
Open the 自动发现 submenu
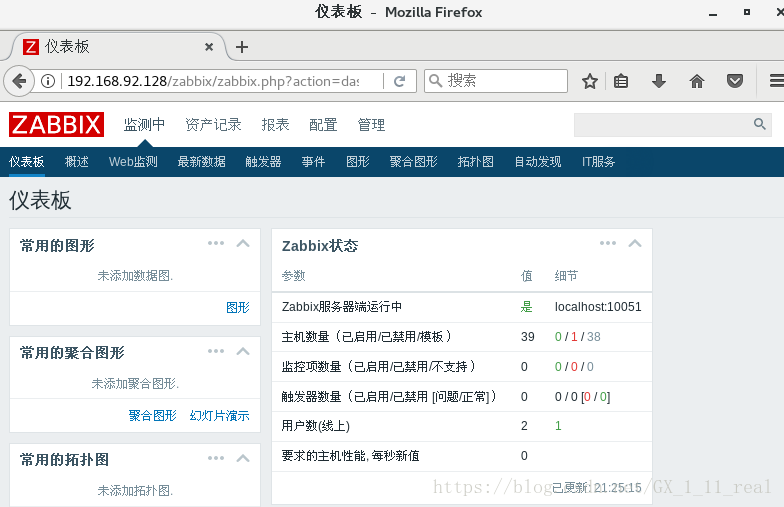tap(538, 162)
